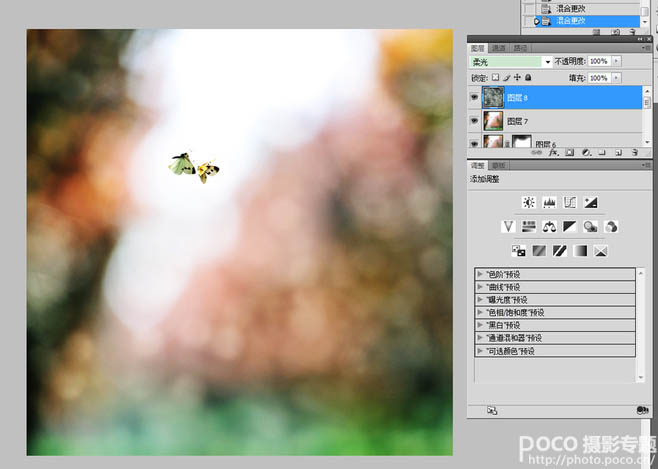Add a Threshold adjustment layer
This screenshot has height=469, width=658.
pos(560,251)
